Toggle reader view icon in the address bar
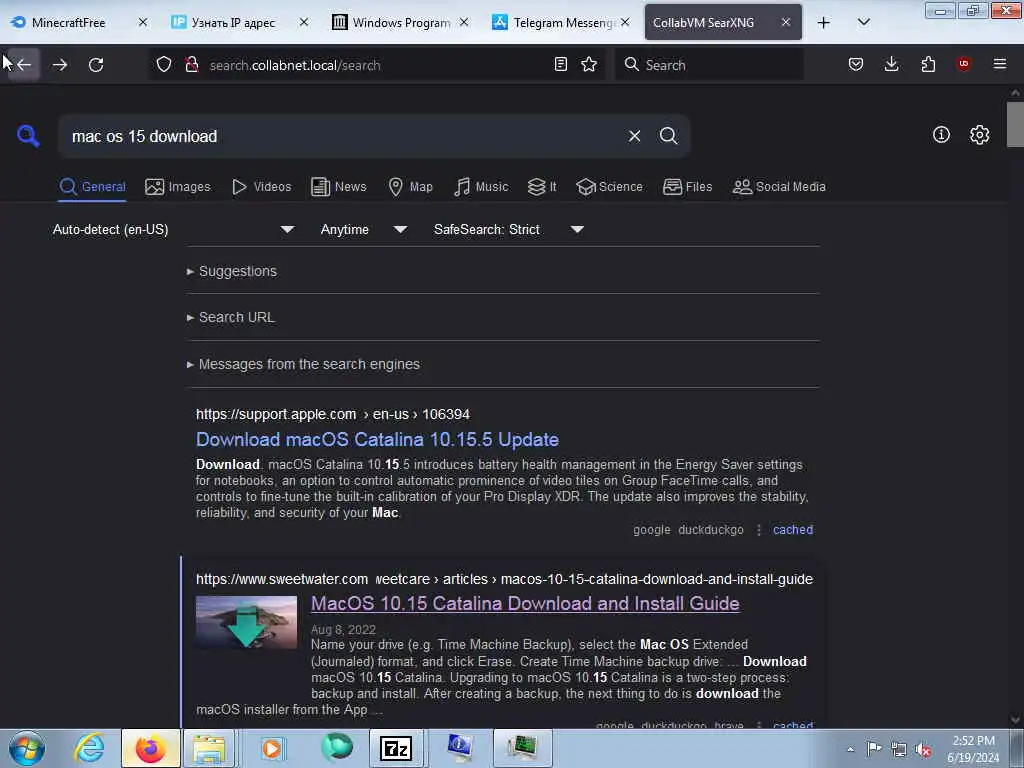Image resolution: width=1024 pixels, height=768 pixels. point(560,64)
